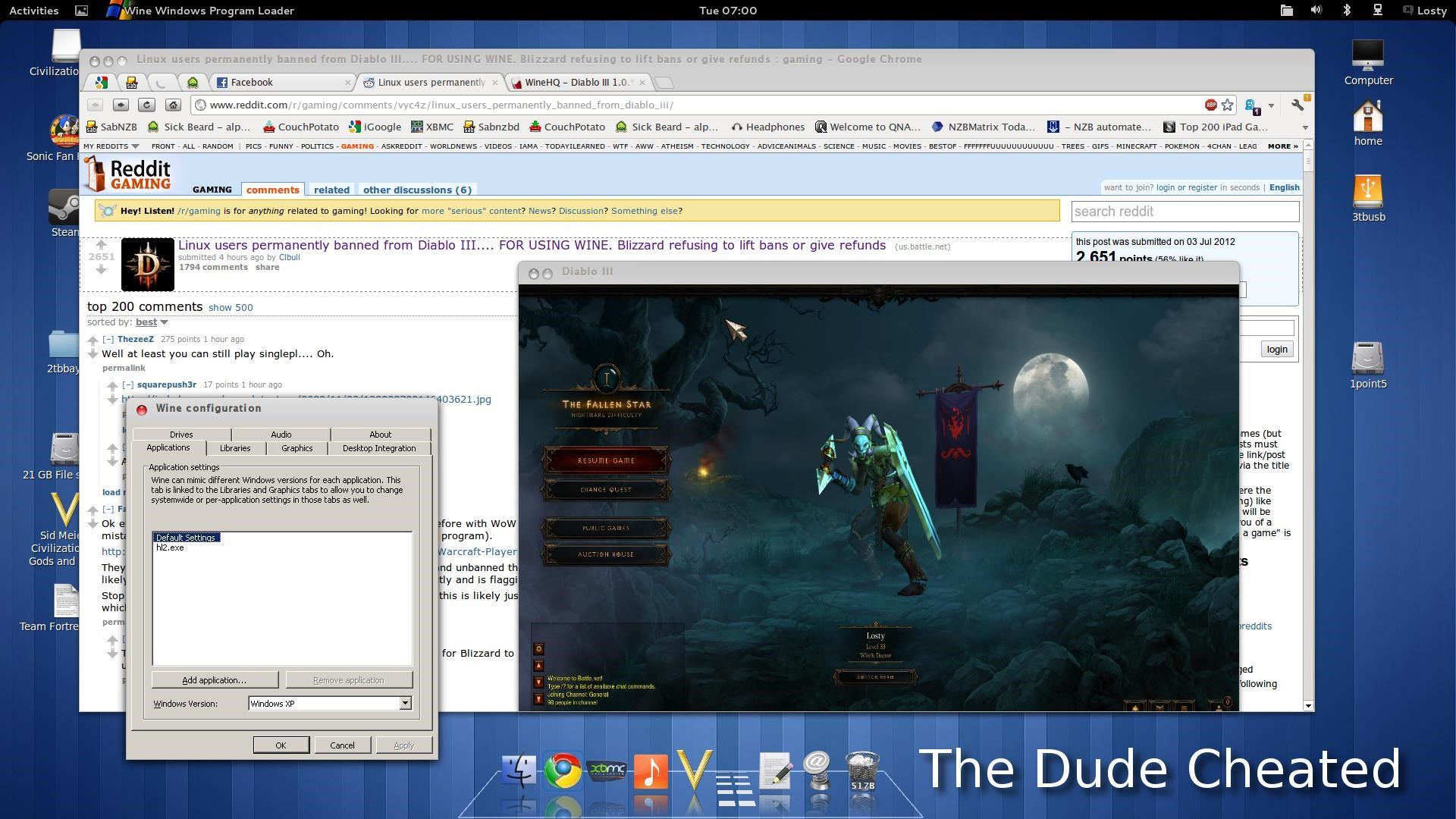Image resolution: width=1456 pixels, height=819 pixels.
Task: Open Diablo III chat settings gear
Action: 538,648
